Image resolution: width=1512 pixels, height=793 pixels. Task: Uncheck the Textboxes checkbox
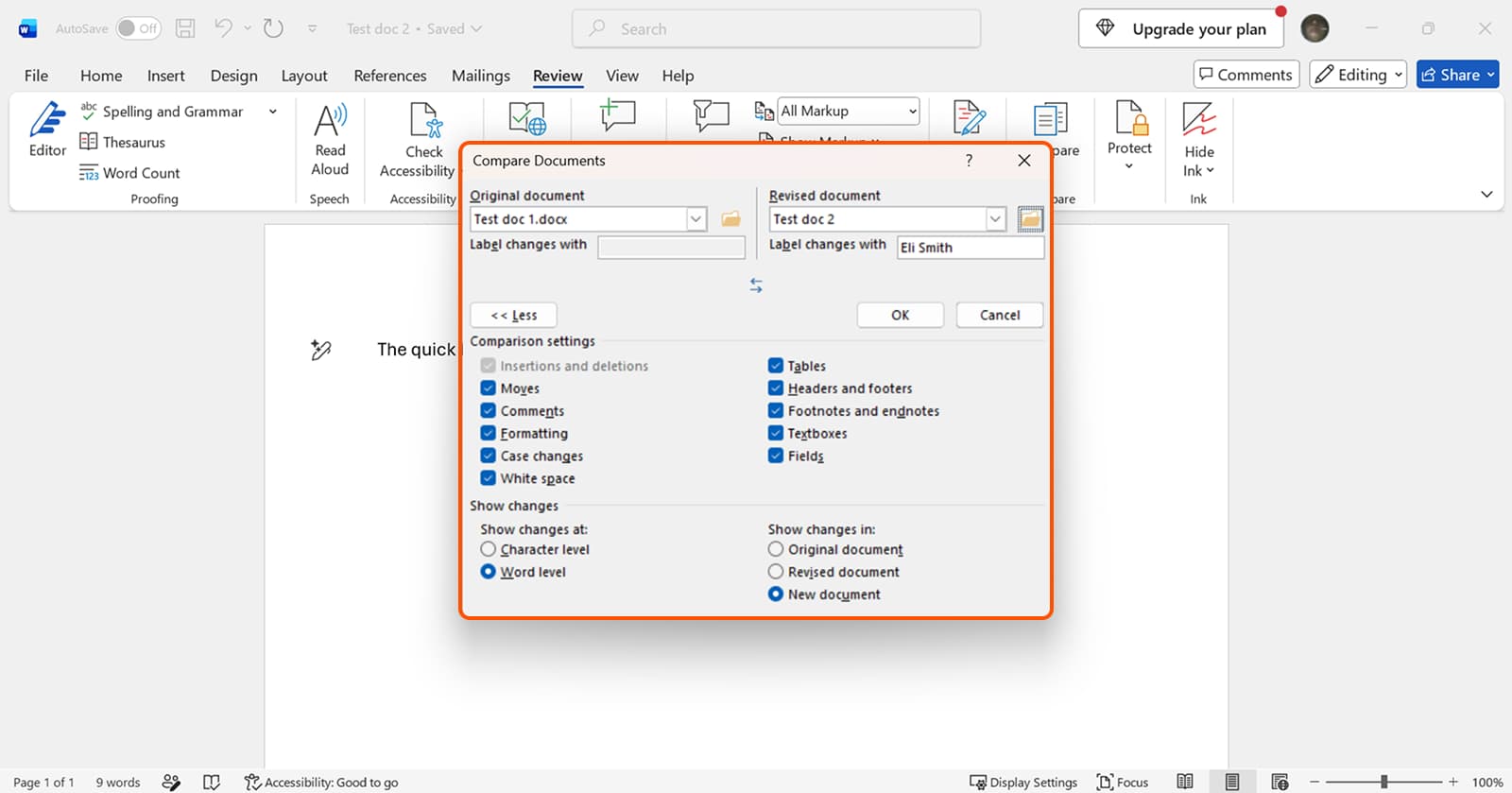point(776,433)
